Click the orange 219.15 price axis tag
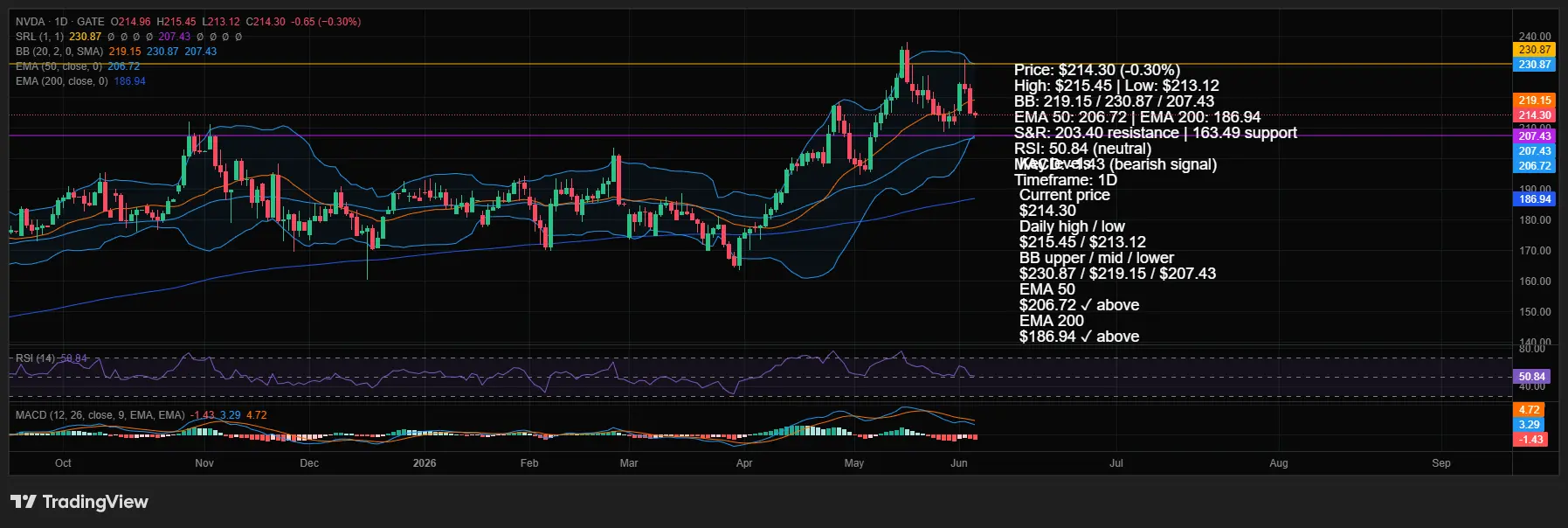The height and width of the screenshot is (528, 1568). tap(1534, 101)
